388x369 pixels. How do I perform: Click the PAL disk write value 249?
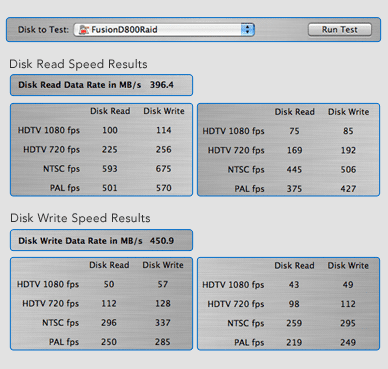coord(348,342)
